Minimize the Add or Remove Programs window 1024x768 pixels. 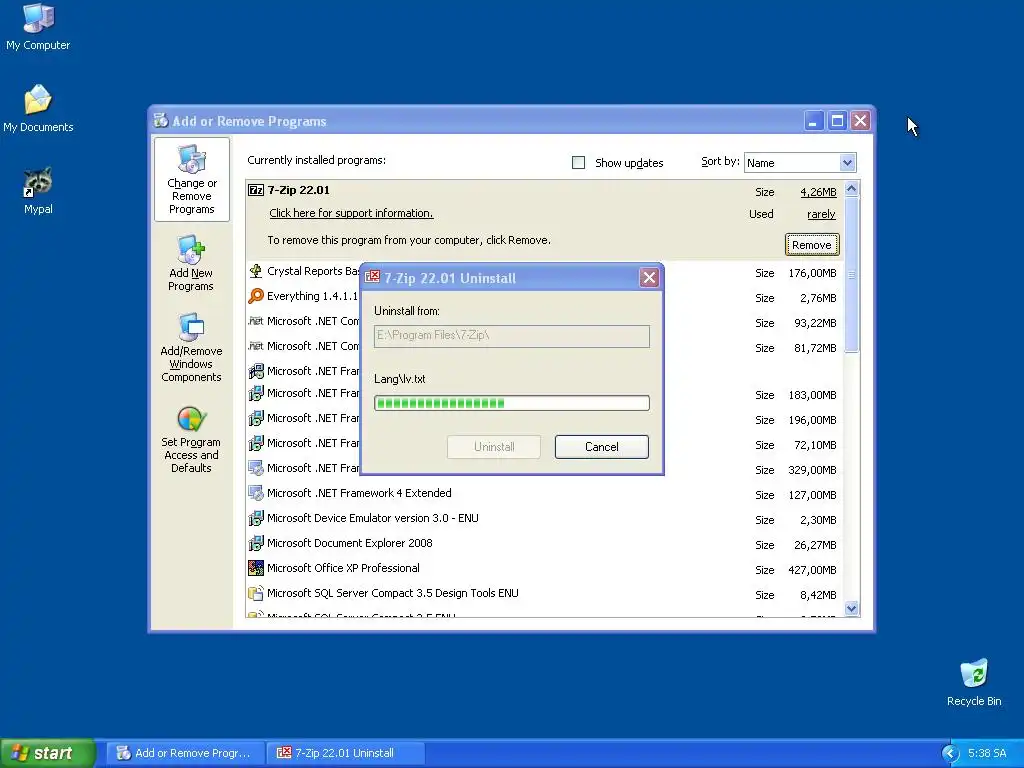point(814,121)
